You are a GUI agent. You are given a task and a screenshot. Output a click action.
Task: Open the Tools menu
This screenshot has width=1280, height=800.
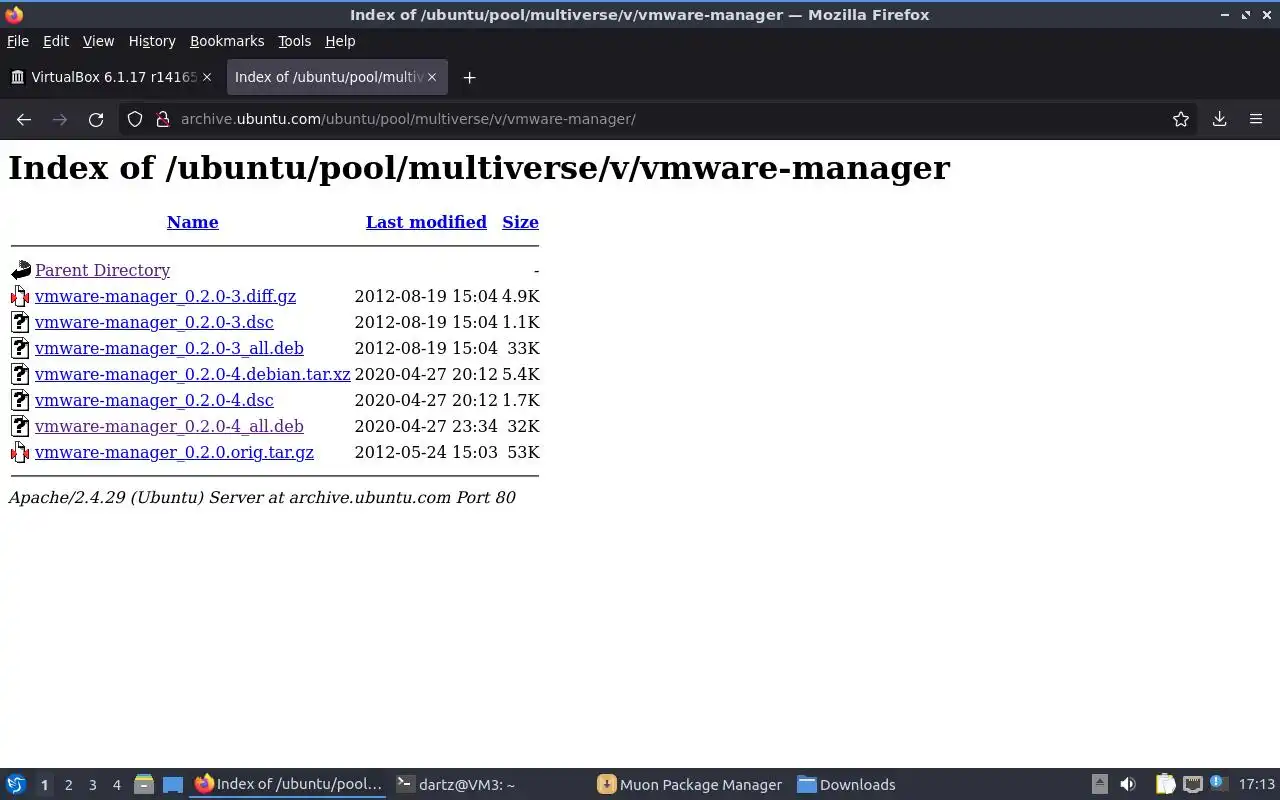(294, 41)
